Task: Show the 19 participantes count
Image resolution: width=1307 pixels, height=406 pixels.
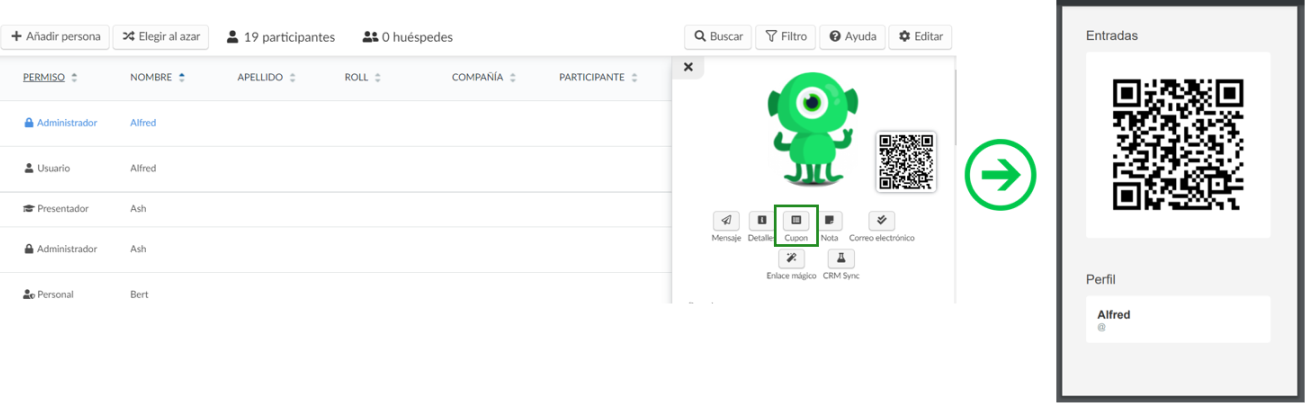Action: coord(281,37)
